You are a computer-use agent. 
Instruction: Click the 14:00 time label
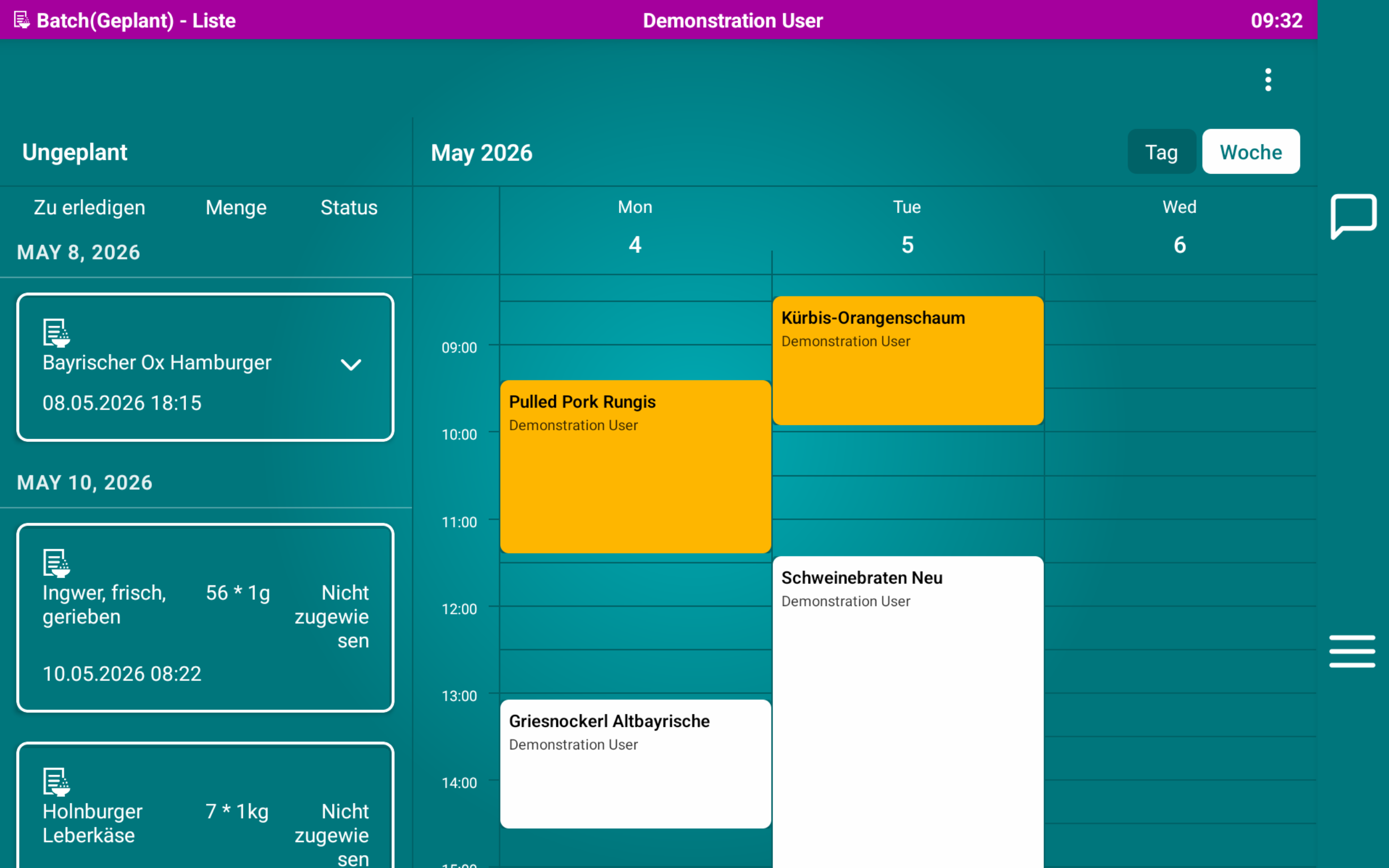459,782
